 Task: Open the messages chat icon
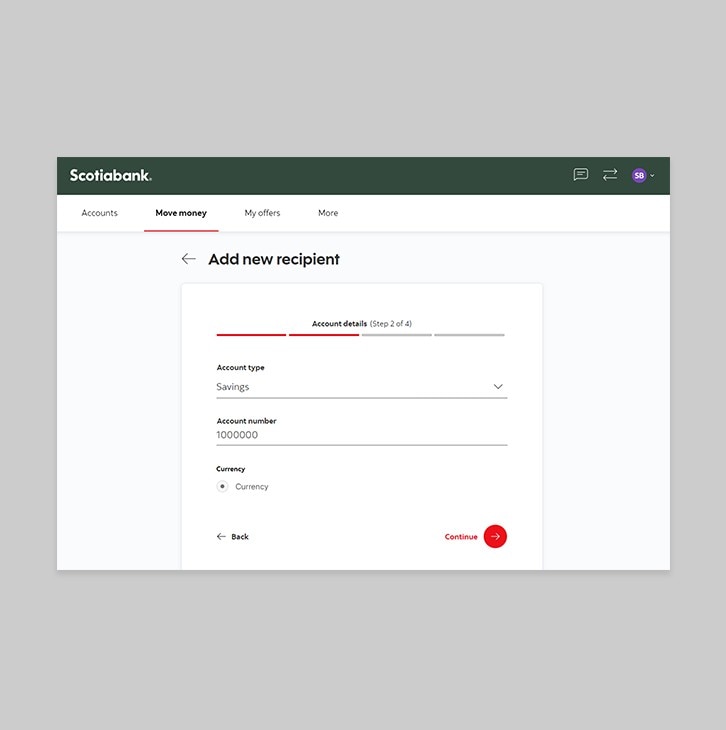pos(580,175)
